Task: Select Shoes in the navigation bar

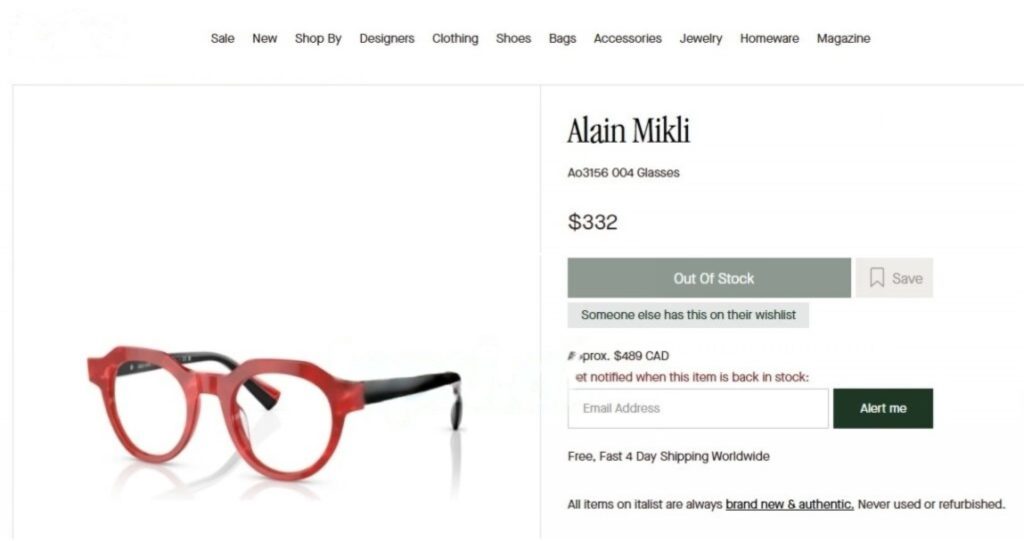Action: [x=513, y=39]
